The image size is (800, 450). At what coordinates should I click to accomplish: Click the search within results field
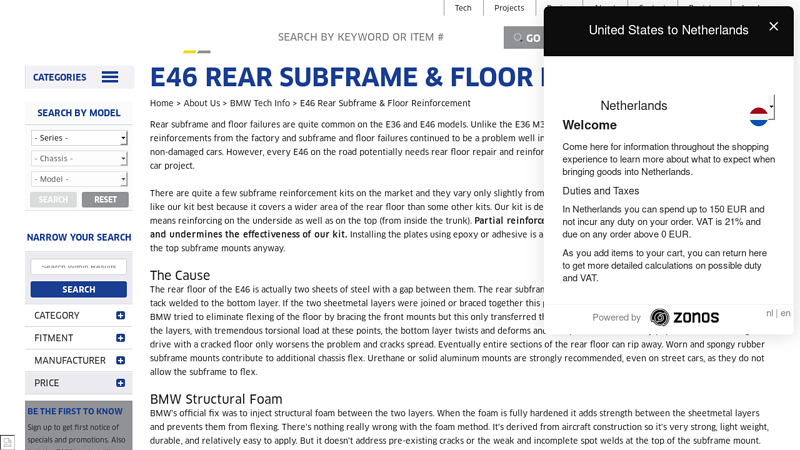point(78,267)
